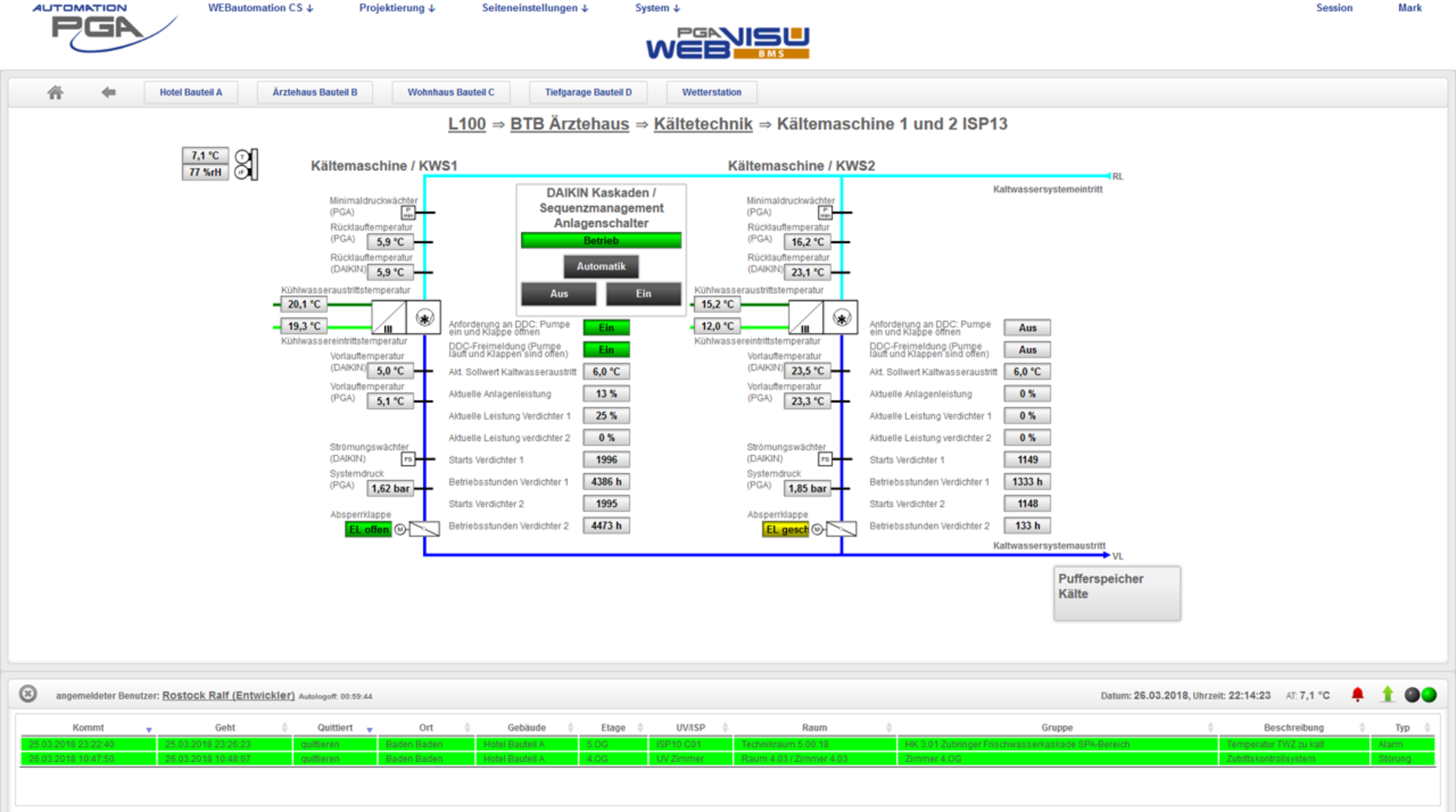Open the WEBautomation CS dropdown menu

pos(261,8)
